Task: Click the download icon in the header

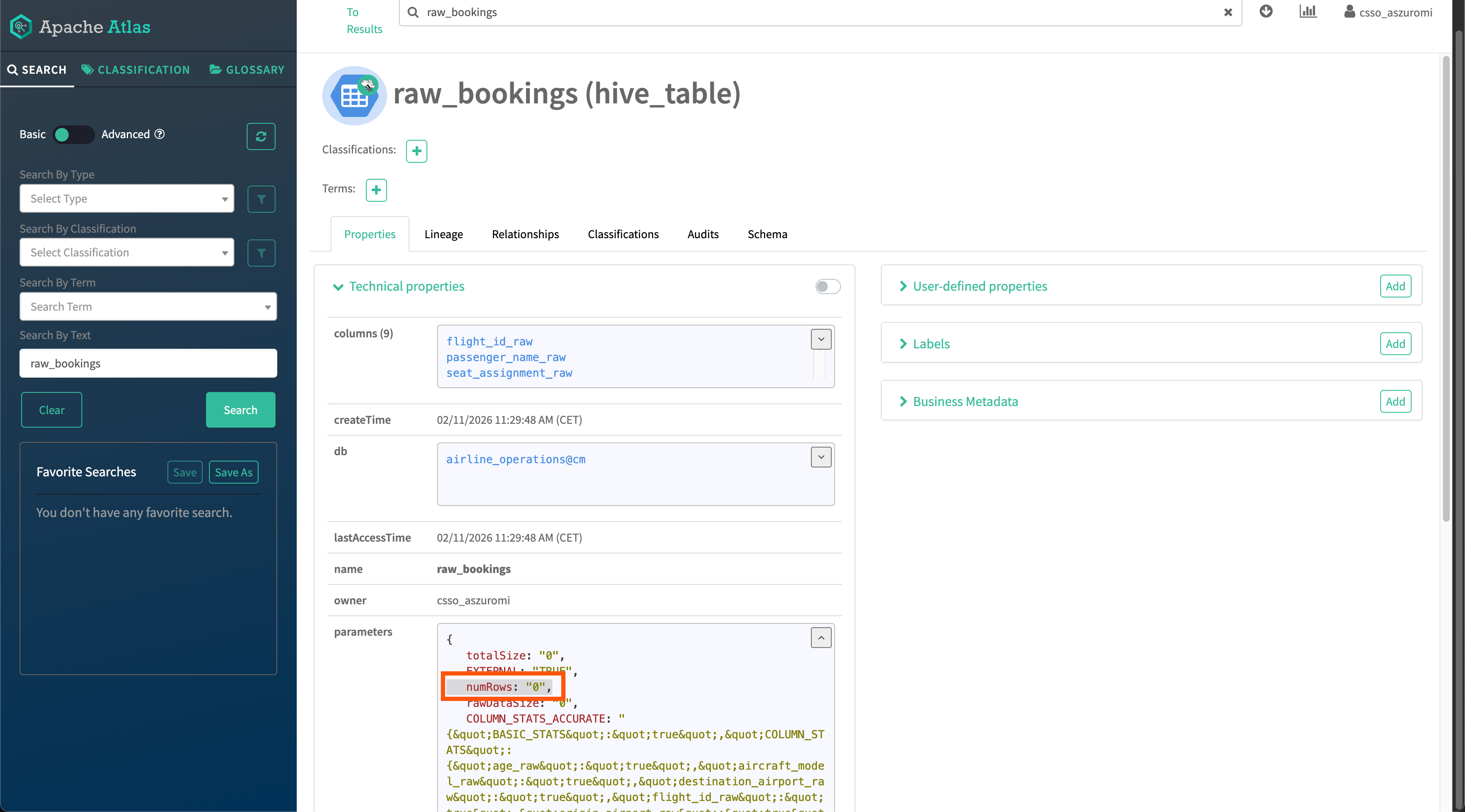Action: coord(1266,11)
